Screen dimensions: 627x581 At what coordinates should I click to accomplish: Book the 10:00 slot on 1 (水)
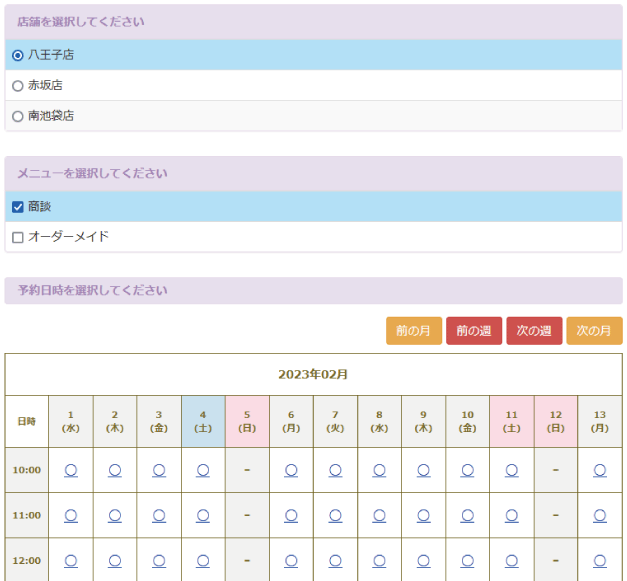click(71, 470)
